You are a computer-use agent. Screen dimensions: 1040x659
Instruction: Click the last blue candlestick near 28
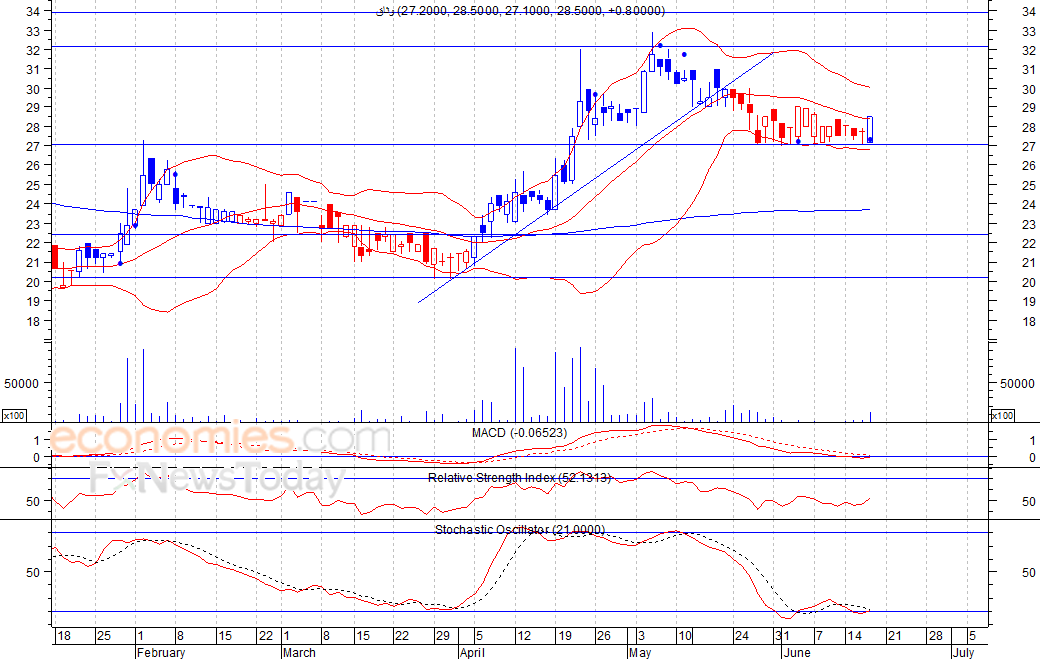870,129
